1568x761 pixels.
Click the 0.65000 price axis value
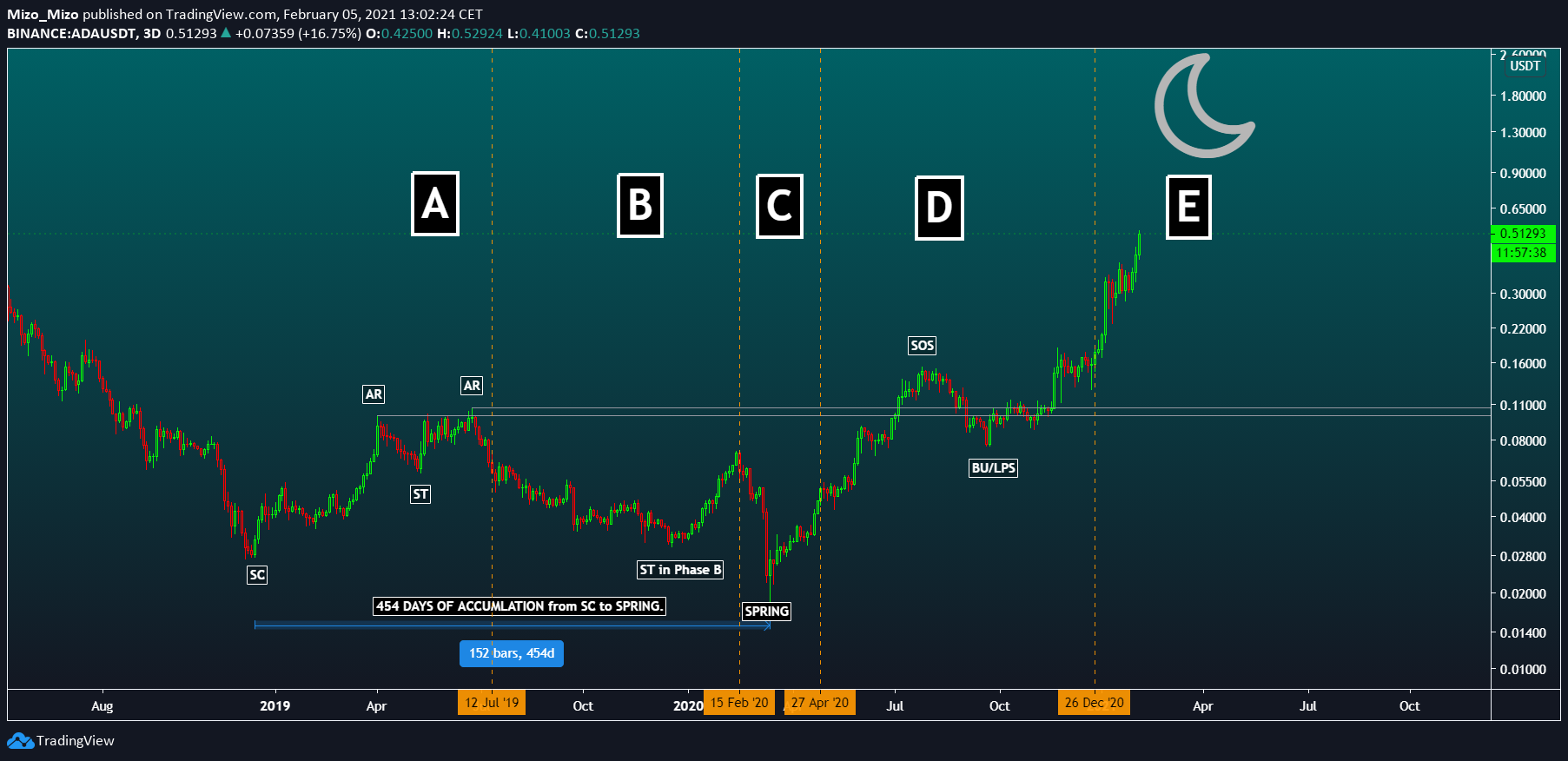pyautogui.click(x=1523, y=208)
